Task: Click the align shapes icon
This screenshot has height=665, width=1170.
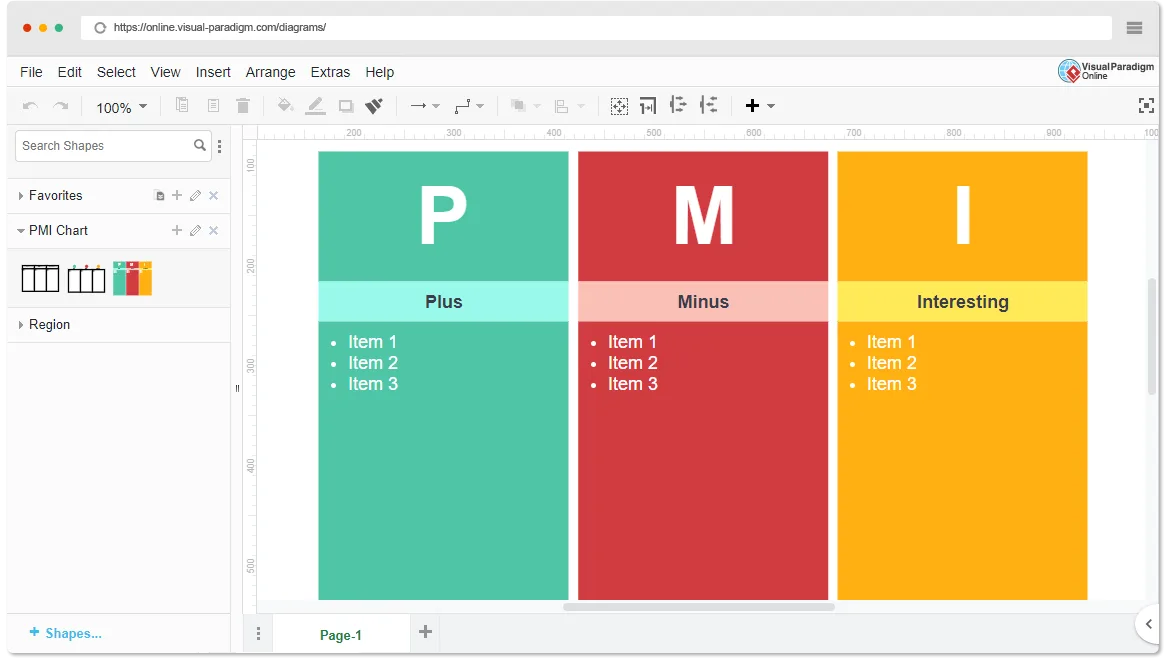Action: pyautogui.click(x=561, y=106)
